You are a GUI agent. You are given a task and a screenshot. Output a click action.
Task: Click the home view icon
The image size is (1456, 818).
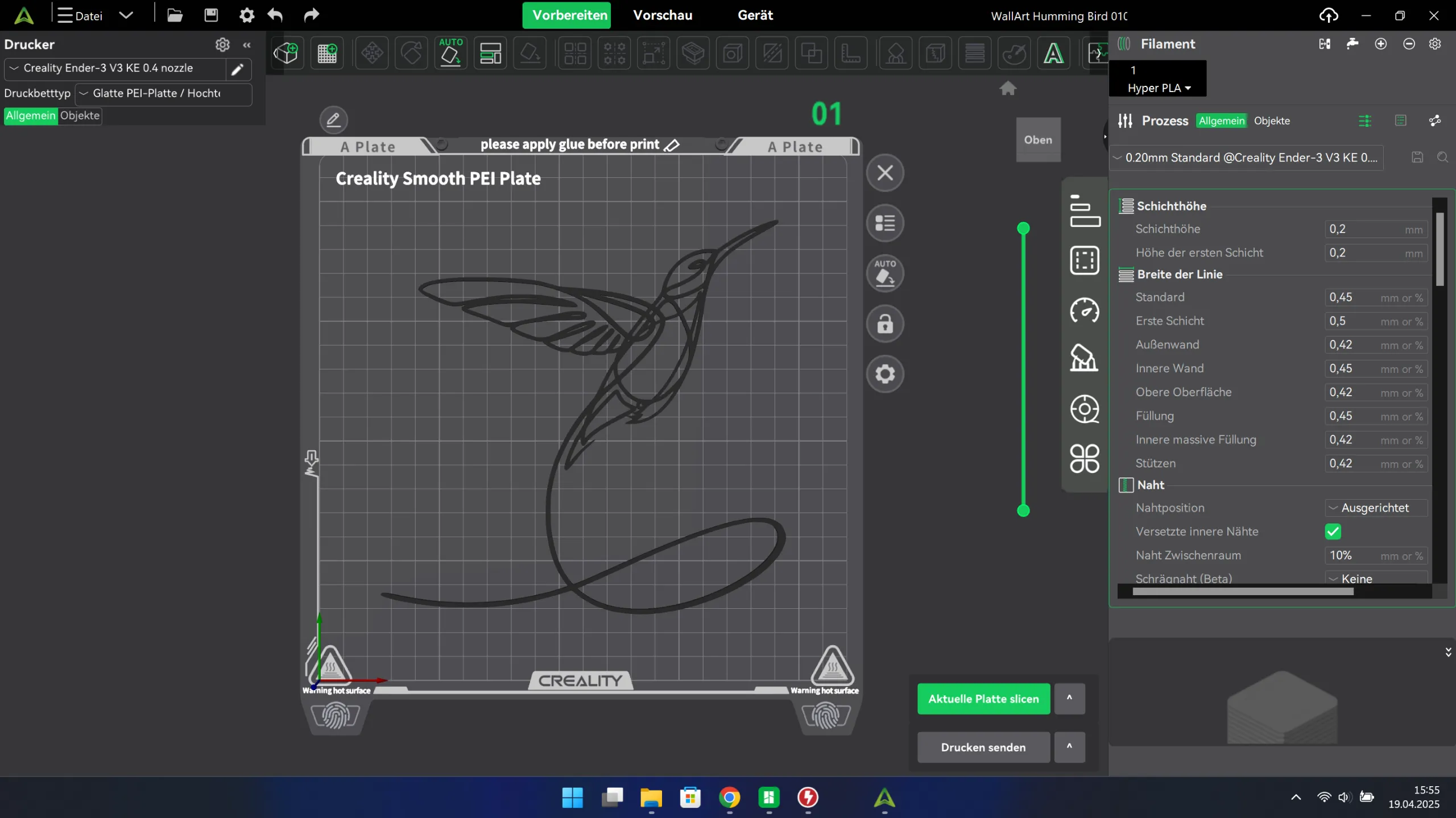[1008, 88]
